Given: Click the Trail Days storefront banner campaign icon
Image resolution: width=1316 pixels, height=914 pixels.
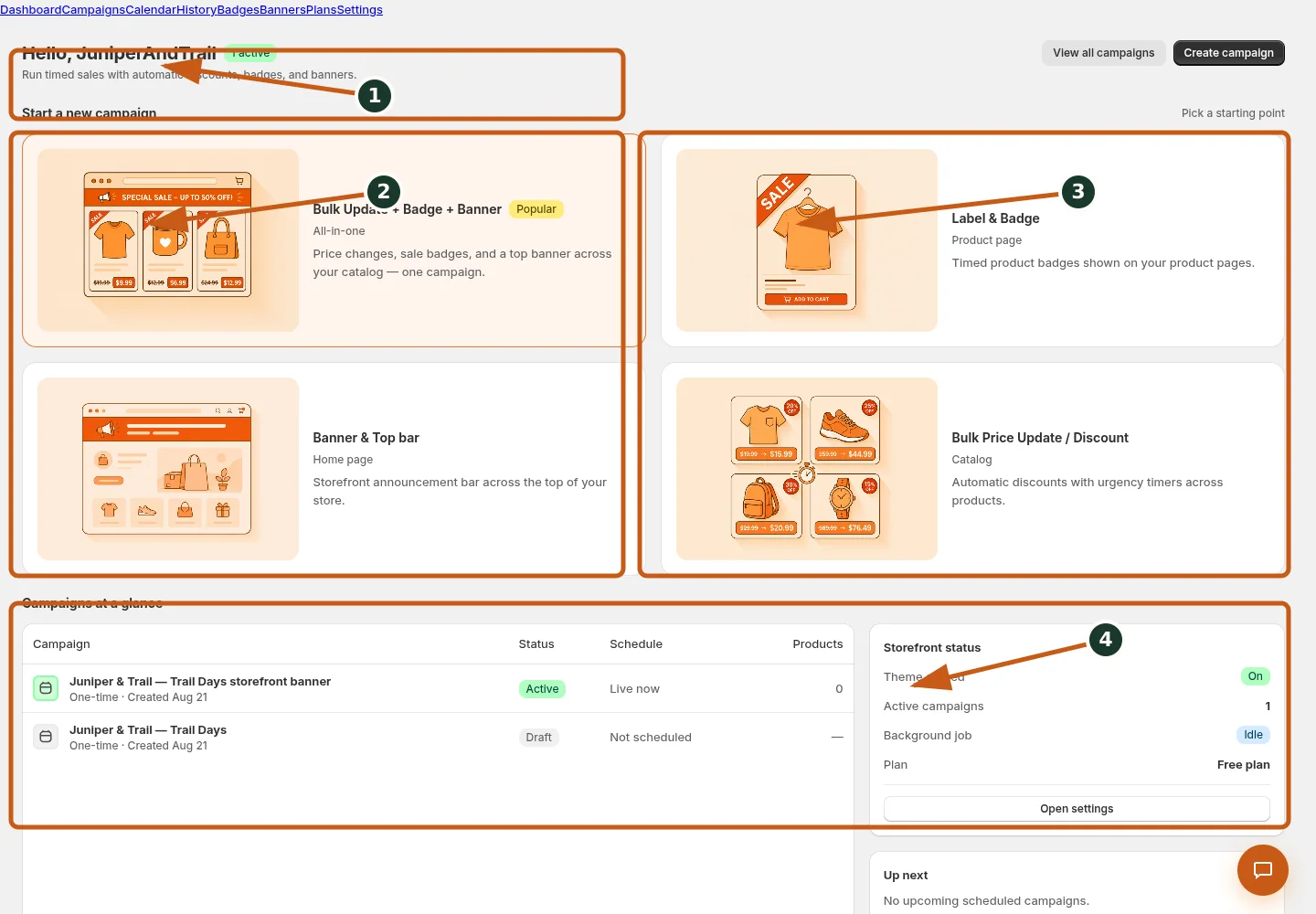Looking at the screenshot, I should pyautogui.click(x=46, y=688).
